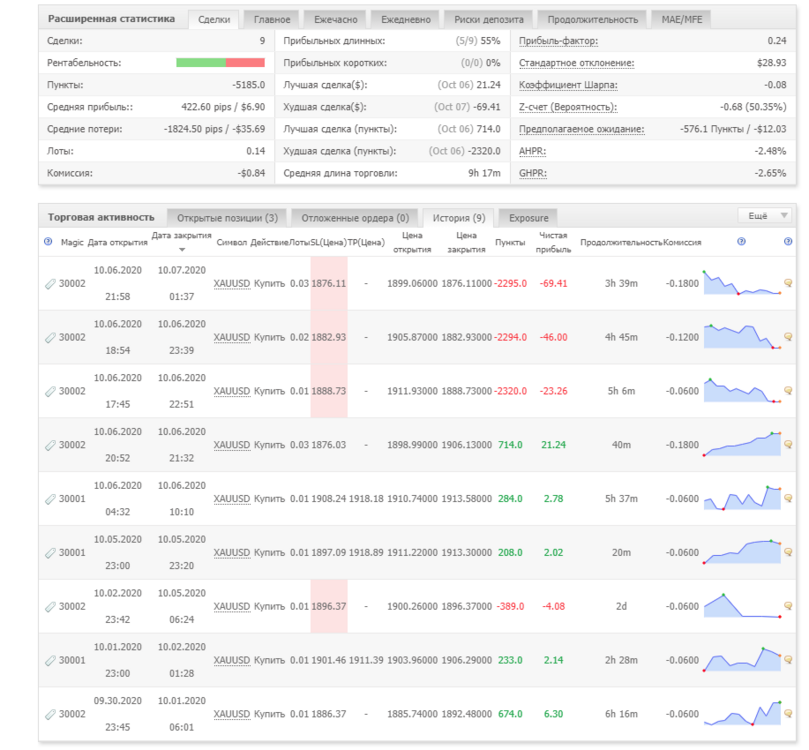Click the green-red Рентабельность bar
The width and height of the screenshot is (809, 750).
click(220, 62)
